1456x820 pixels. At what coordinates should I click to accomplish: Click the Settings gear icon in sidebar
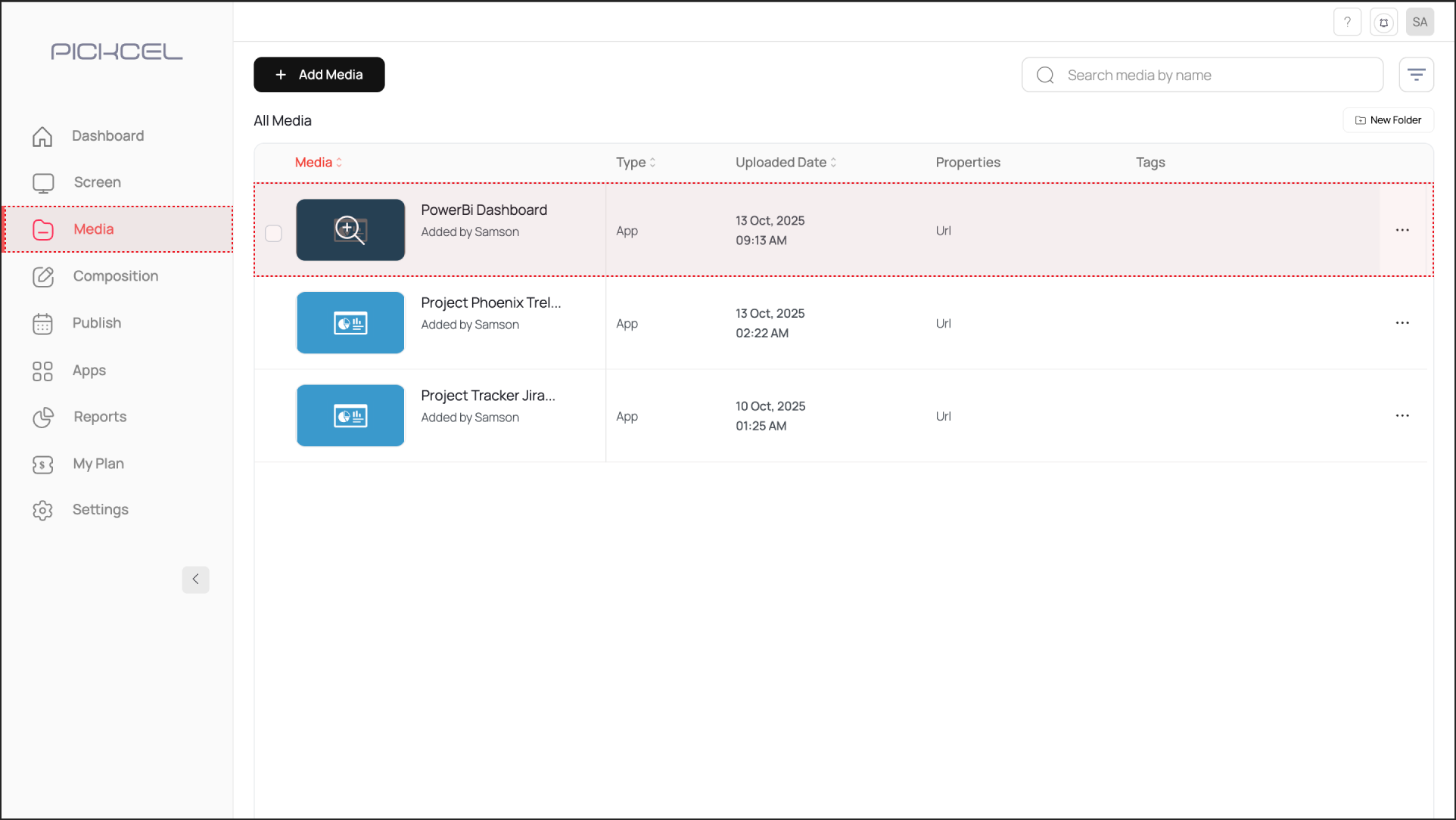[x=43, y=510]
